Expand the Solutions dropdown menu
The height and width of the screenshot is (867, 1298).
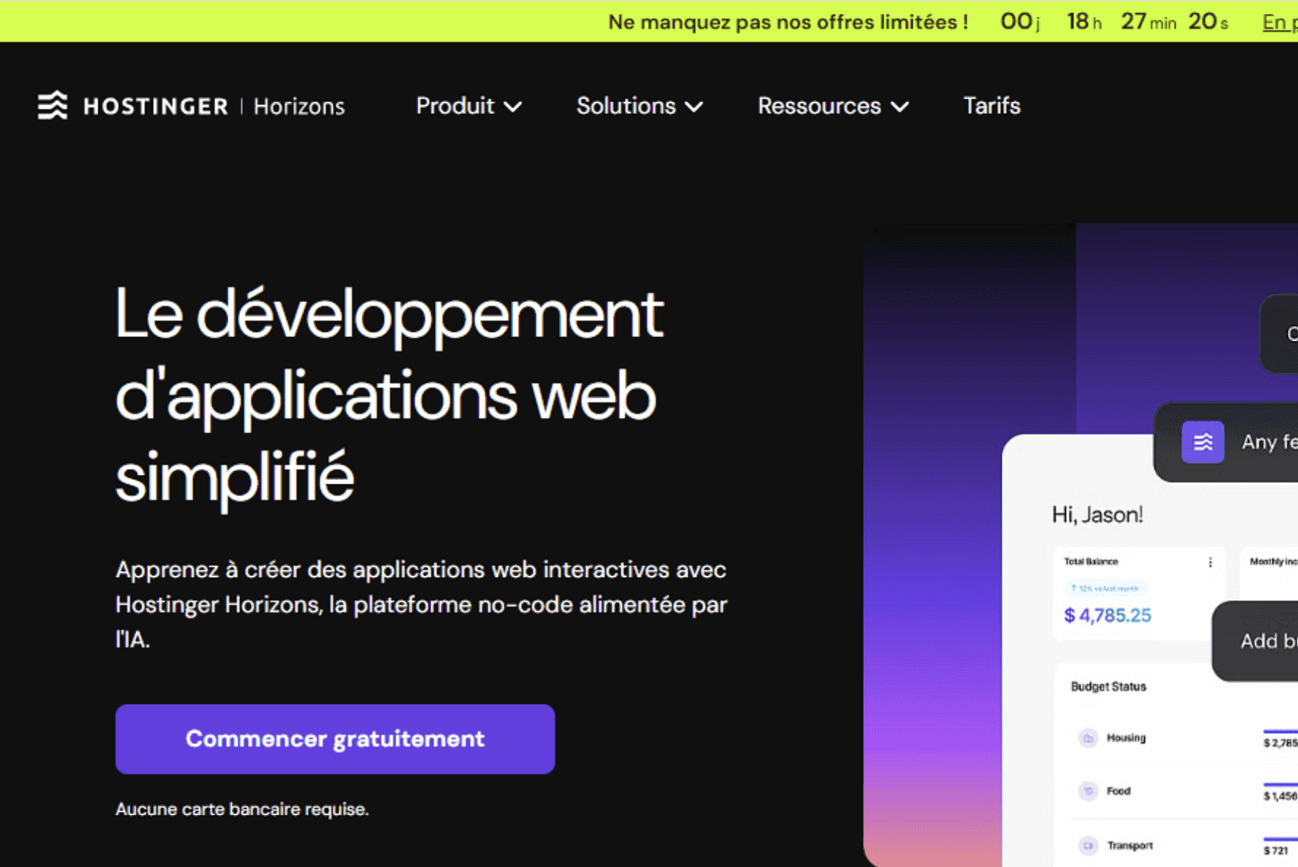click(639, 106)
